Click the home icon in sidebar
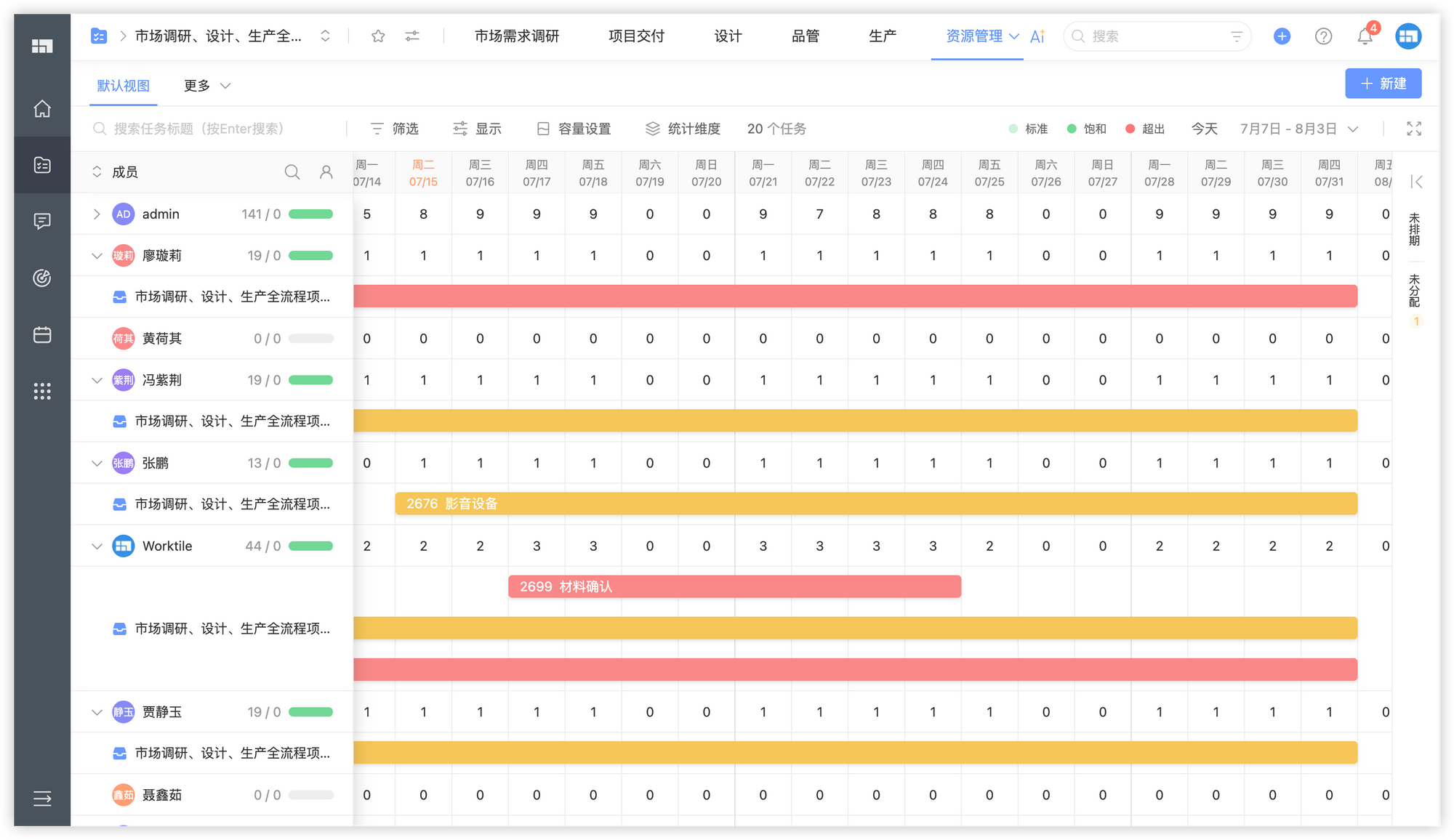The width and height of the screenshot is (1454, 840). coord(42,109)
